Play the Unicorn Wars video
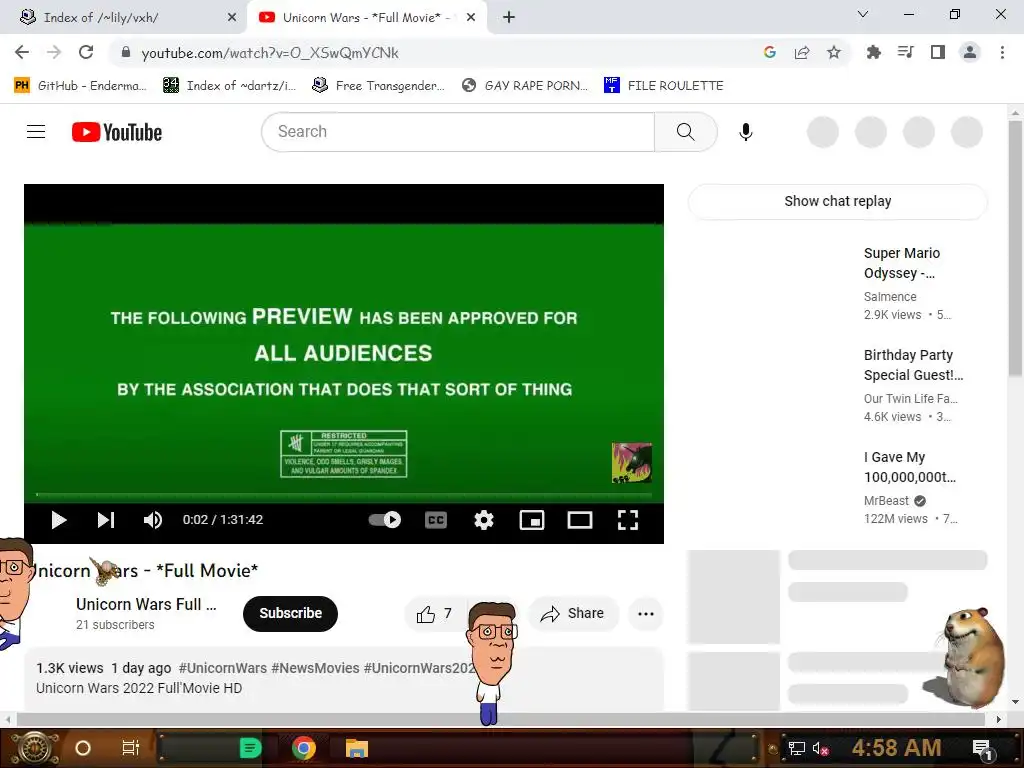 pyautogui.click(x=59, y=520)
